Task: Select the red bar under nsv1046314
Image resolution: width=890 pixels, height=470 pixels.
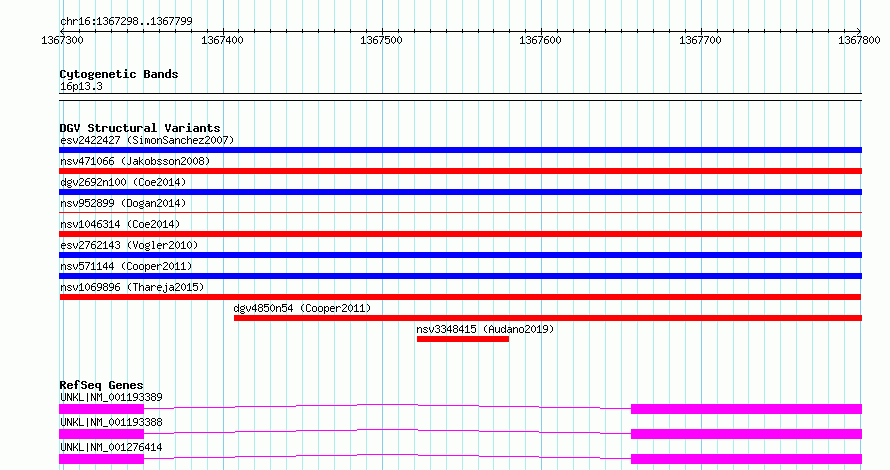Action: 460,234
